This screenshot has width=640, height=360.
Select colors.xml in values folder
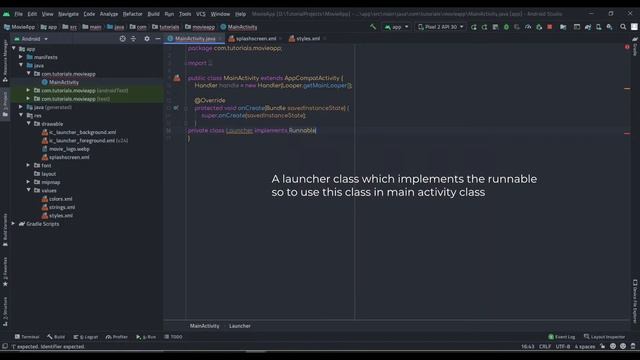click(60, 199)
